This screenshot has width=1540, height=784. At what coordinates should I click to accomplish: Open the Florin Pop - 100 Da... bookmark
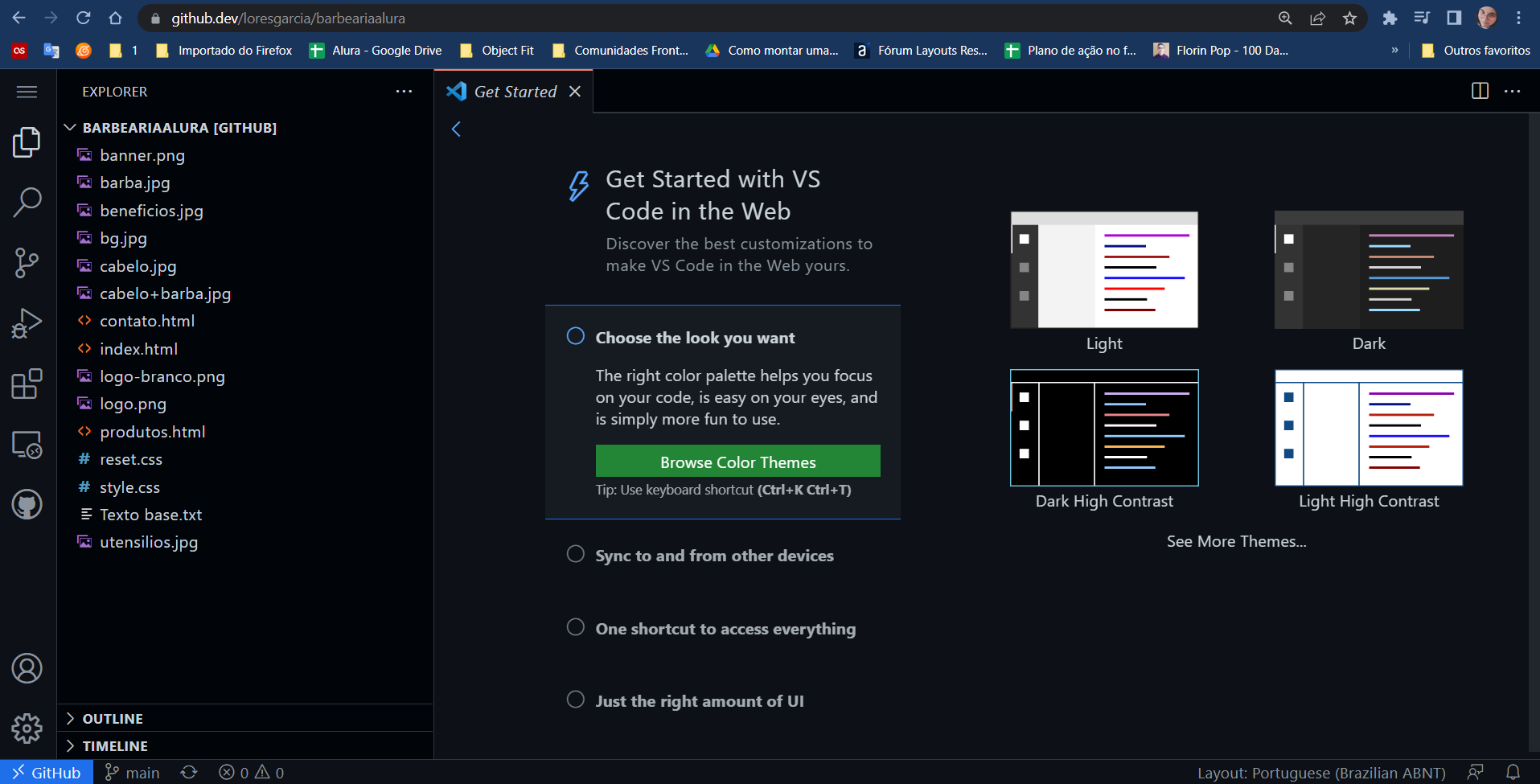1221,50
